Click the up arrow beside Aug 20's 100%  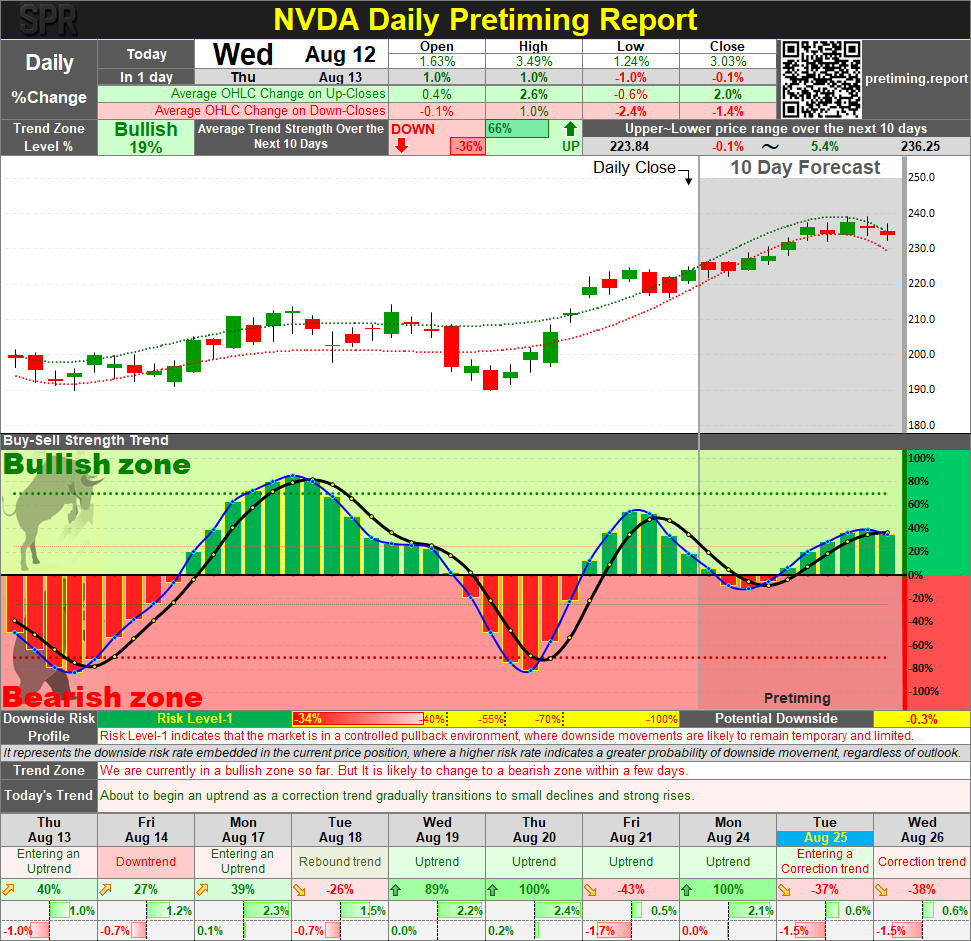point(493,890)
